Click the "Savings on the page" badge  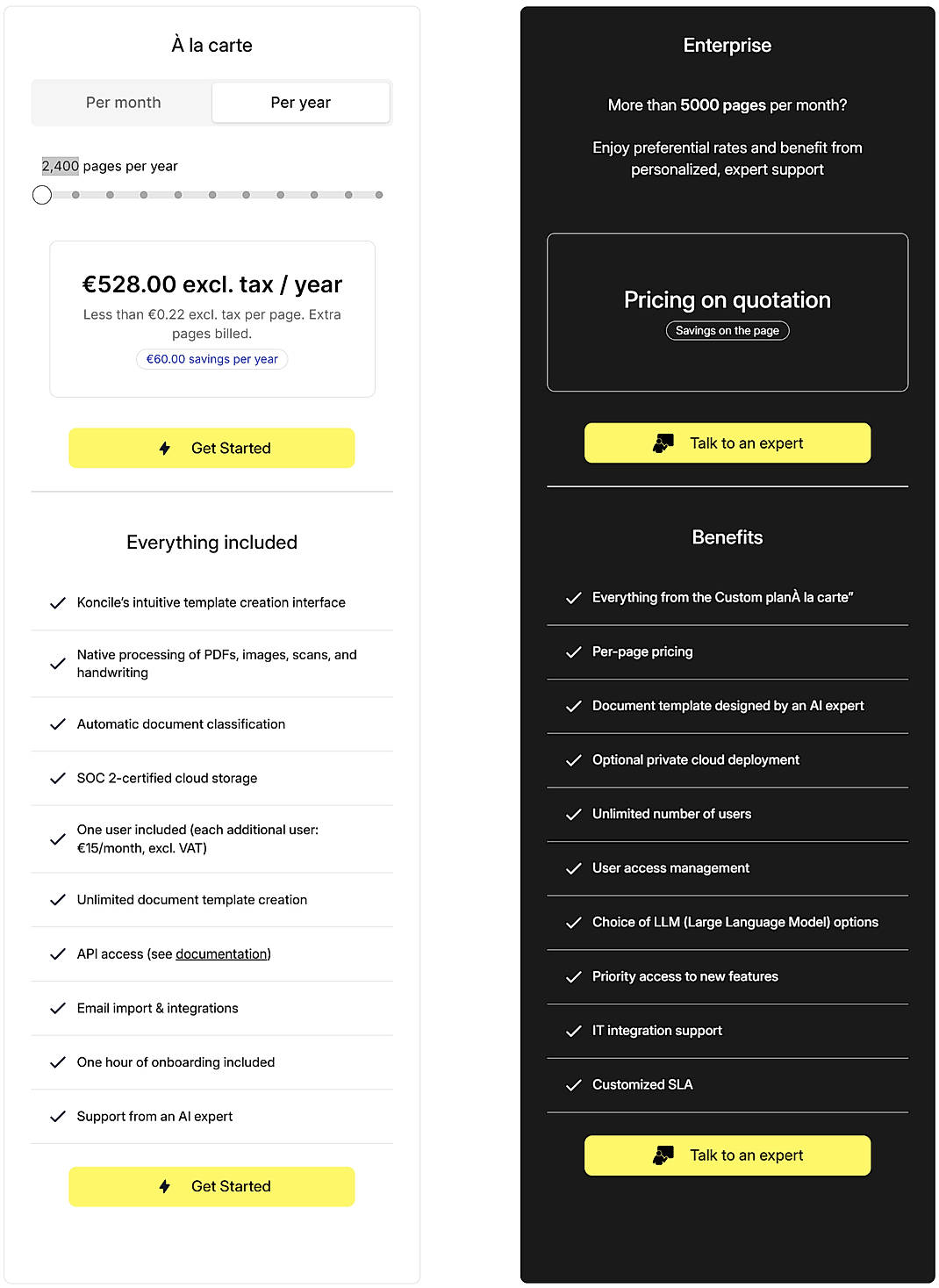(728, 330)
